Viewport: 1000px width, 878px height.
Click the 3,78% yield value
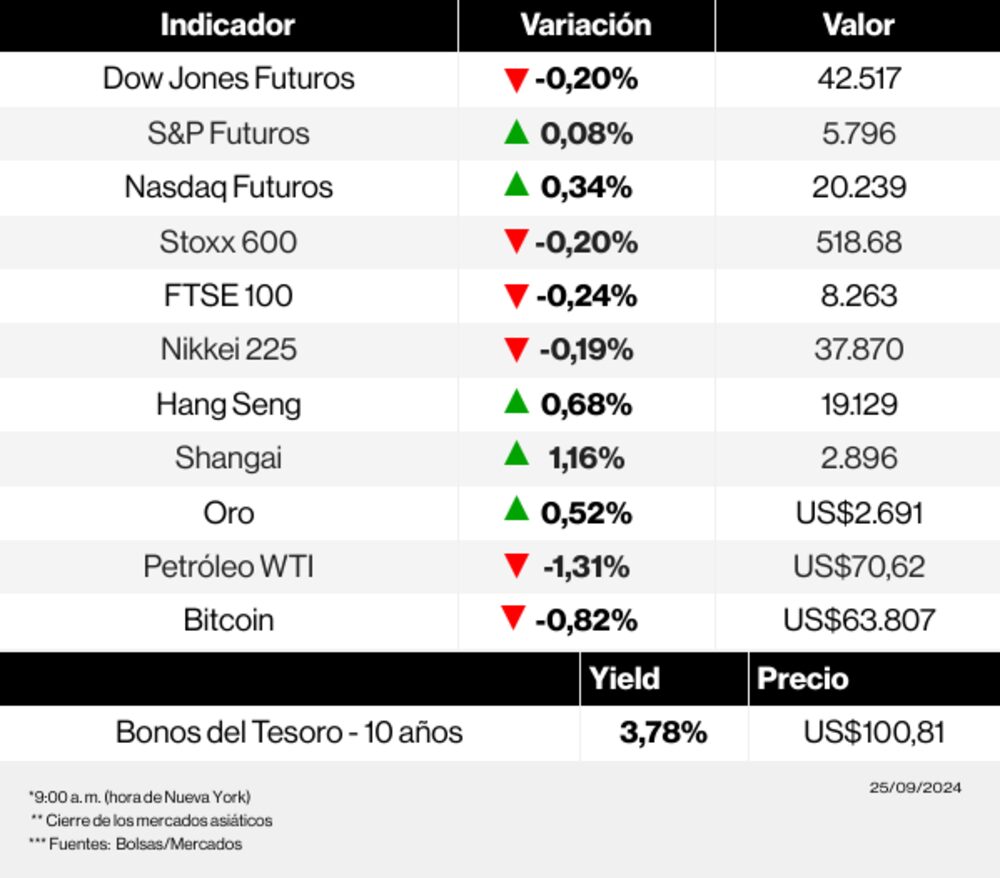pyautogui.click(x=663, y=733)
